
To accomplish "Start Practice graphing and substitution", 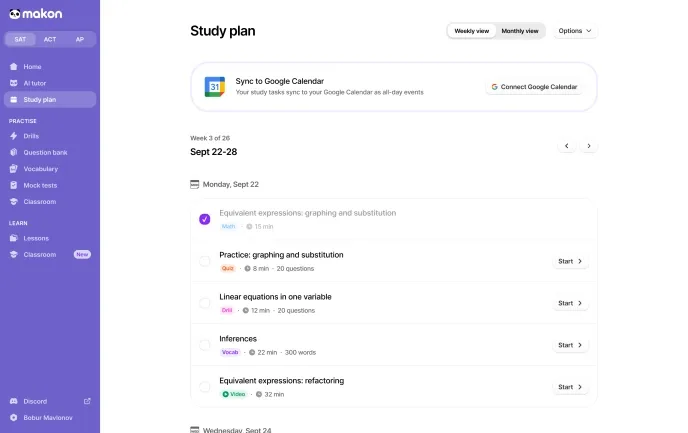I will 570,261.
